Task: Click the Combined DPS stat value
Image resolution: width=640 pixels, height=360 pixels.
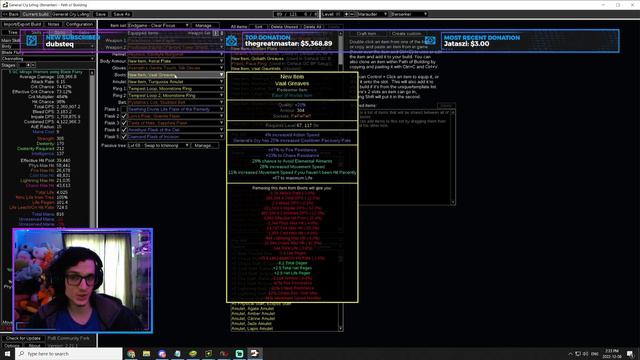Action: click(68, 122)
